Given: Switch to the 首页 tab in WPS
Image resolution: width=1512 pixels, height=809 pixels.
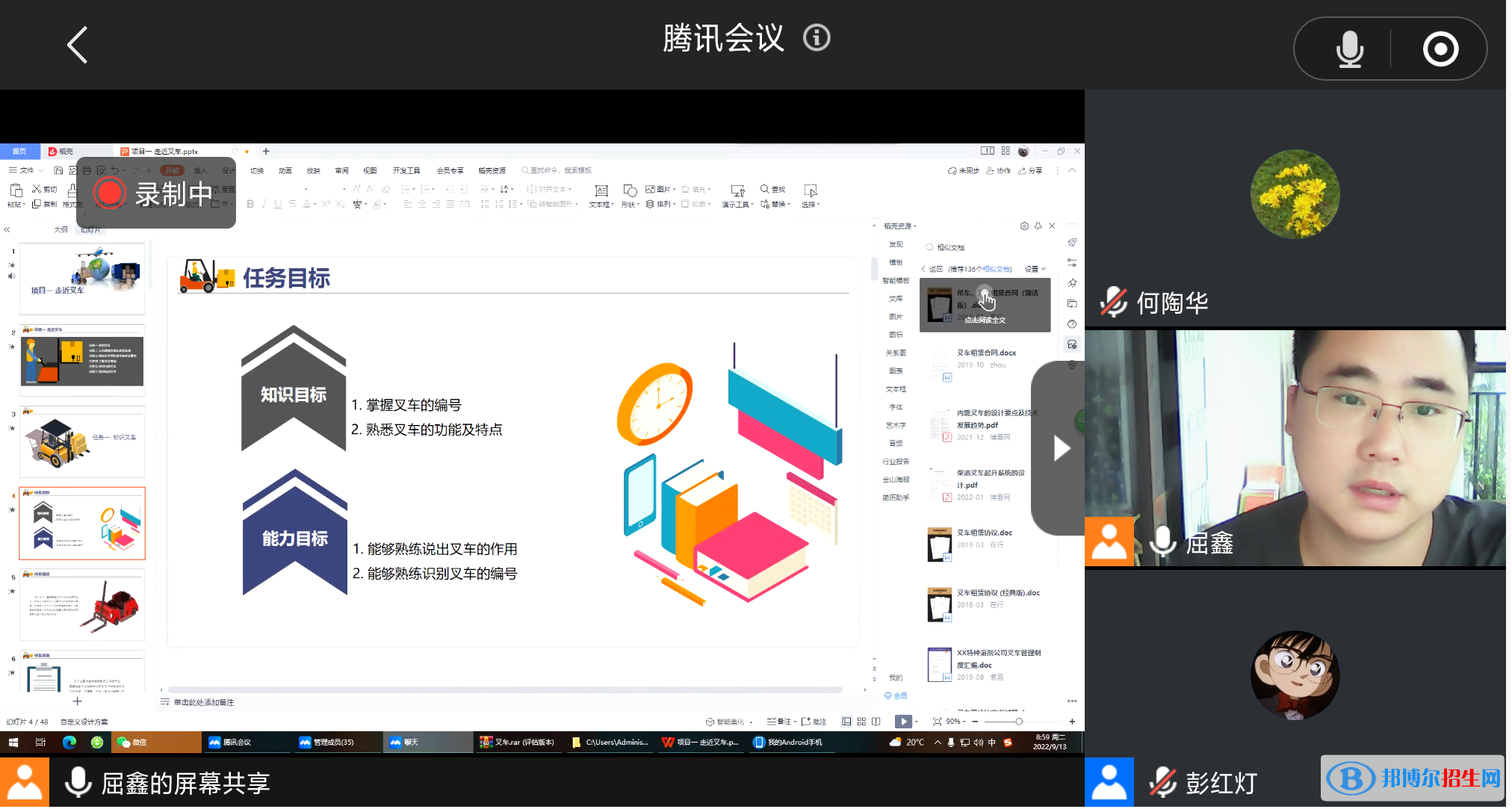Looking at the screenshot, I should 19,151.
